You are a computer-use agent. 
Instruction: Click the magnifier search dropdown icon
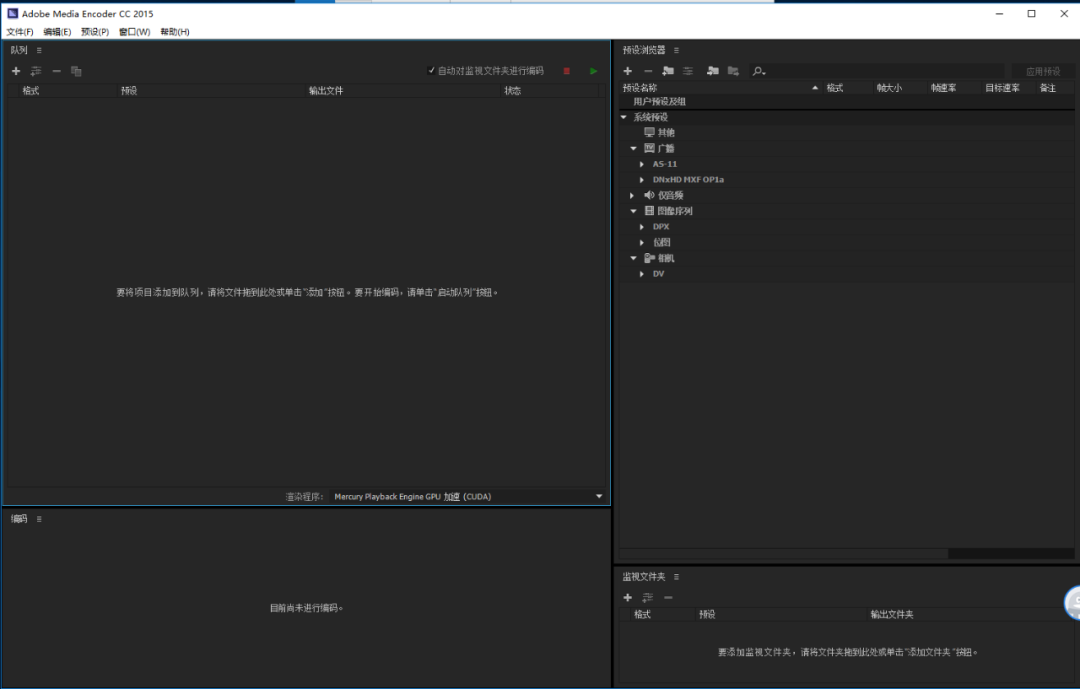(759, 71)
